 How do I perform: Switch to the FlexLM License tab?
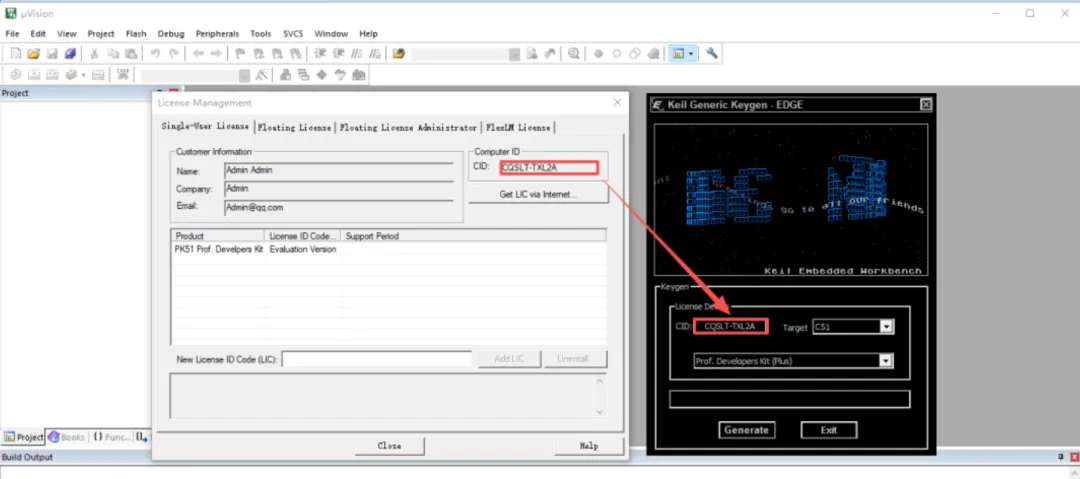tap(518, 128)
